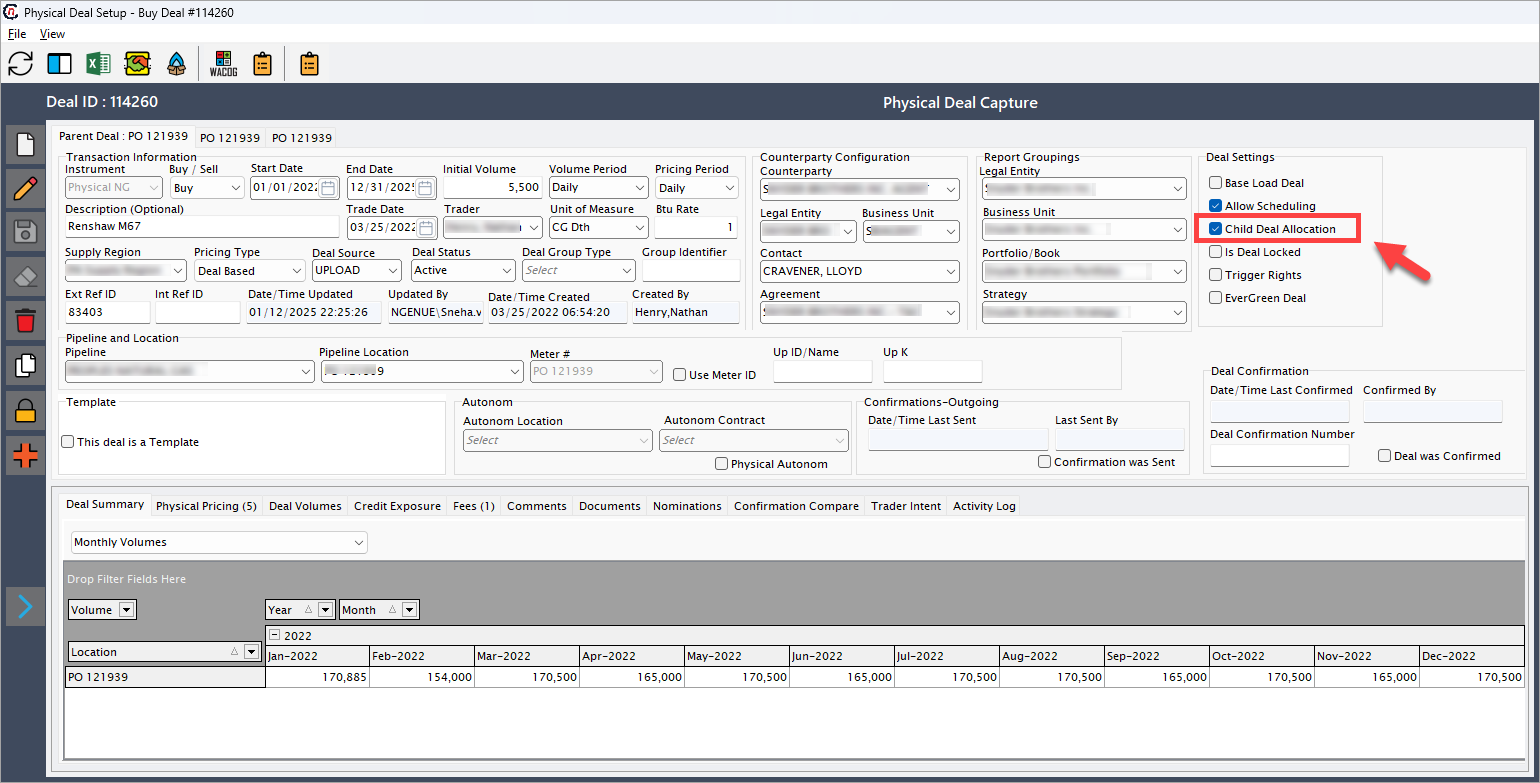Click the New blank document sidebar icon
Viewport: 1540px width, 783px height.
25,145
